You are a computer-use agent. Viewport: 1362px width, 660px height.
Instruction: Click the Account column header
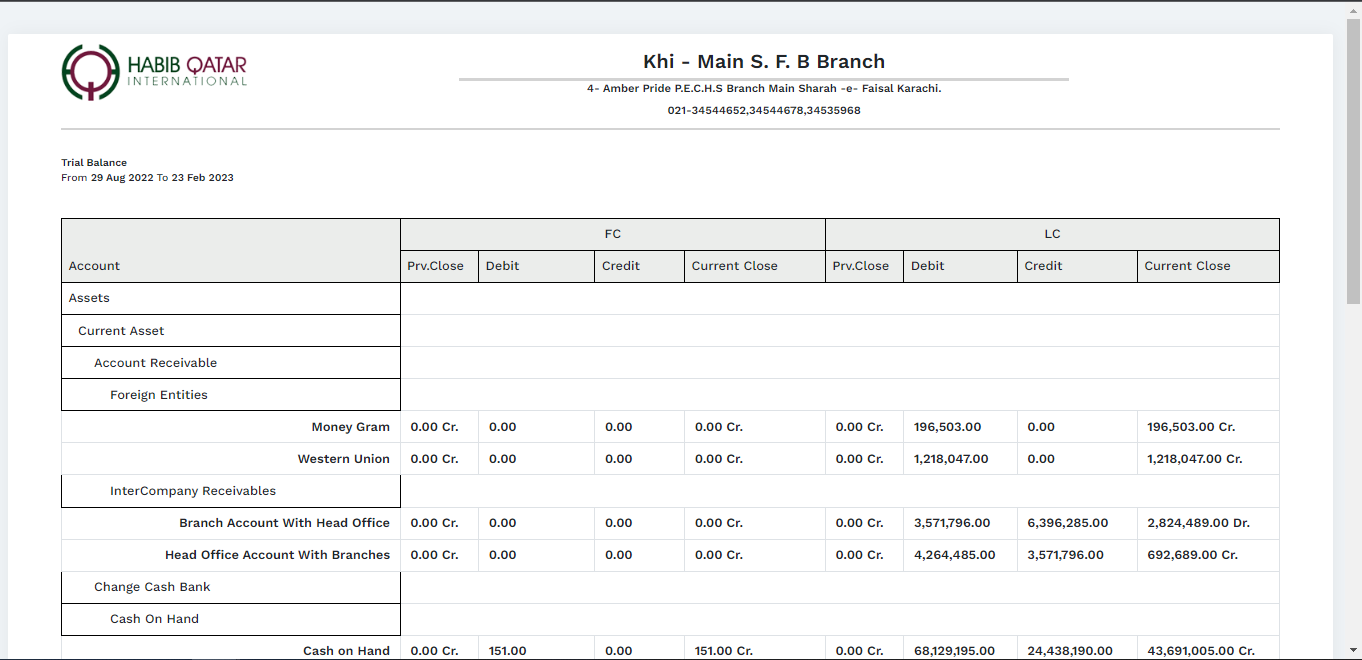[94, 266]
